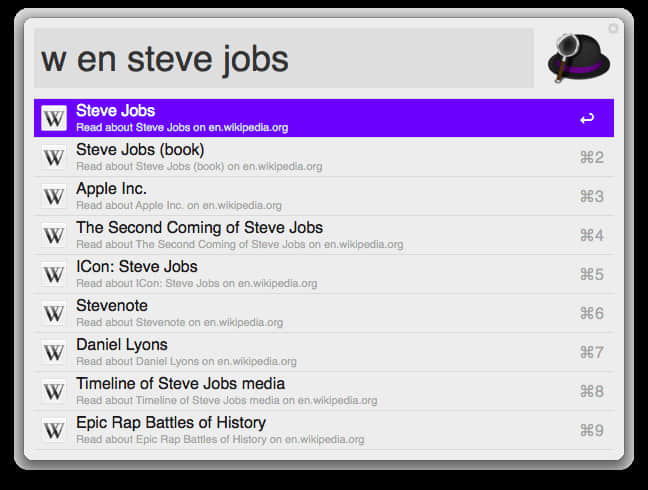Select Timeline of Steve Jobs media

pos(324,391)
